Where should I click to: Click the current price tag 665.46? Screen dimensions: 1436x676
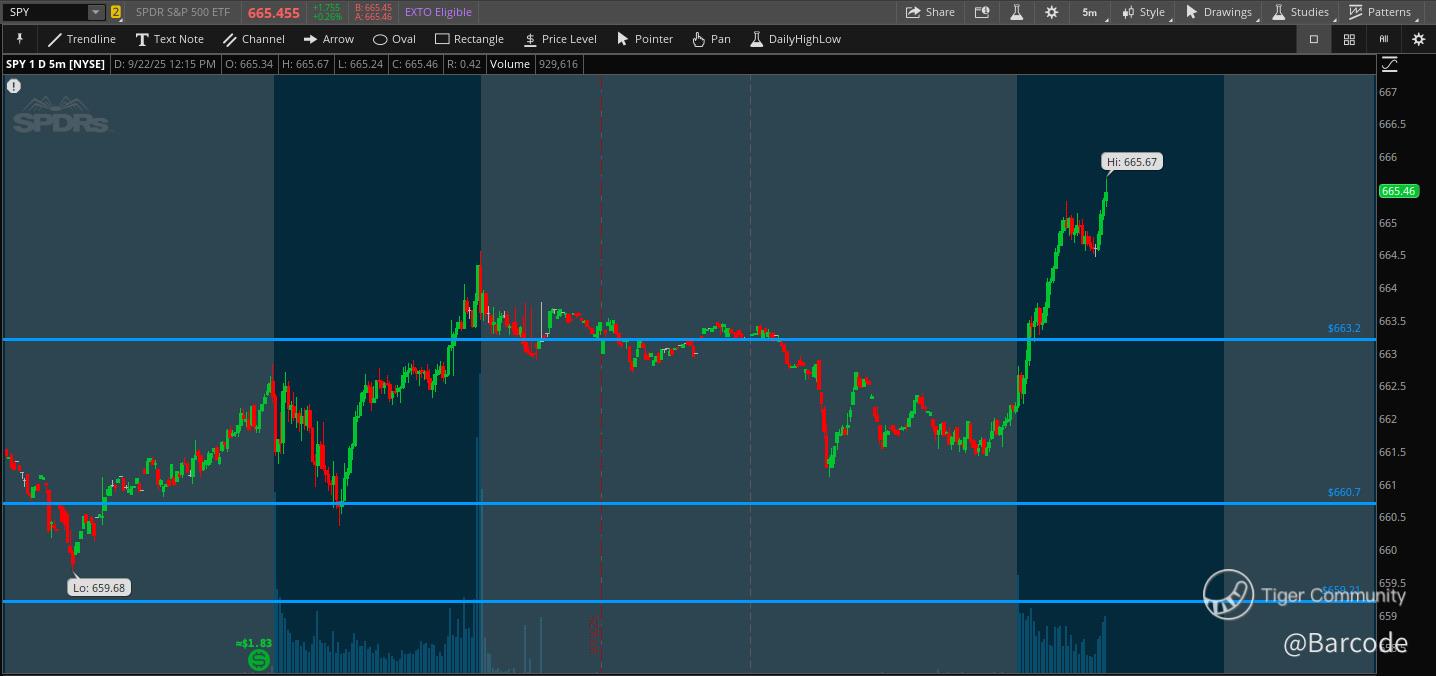(x=1398, y=191)
